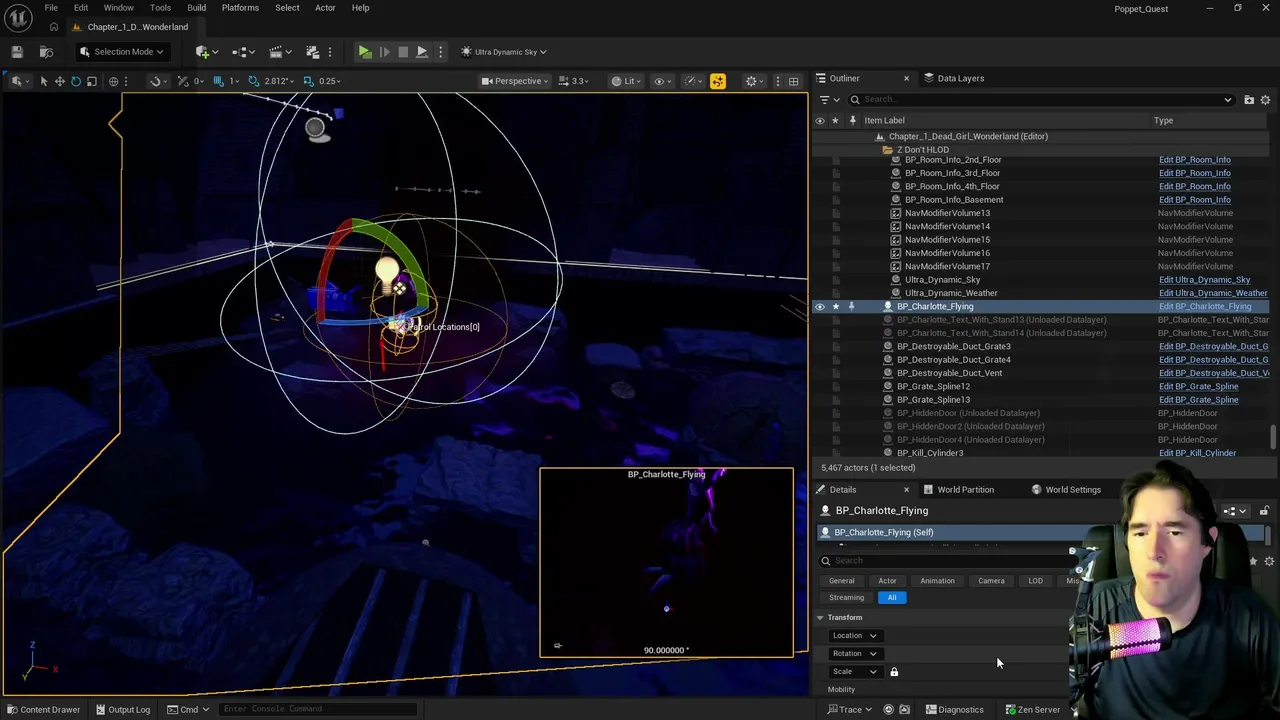1280x720 pixels.
Task: Select NavModifierVolume15 in the Outliner
Action: click(x=947, y=240)
